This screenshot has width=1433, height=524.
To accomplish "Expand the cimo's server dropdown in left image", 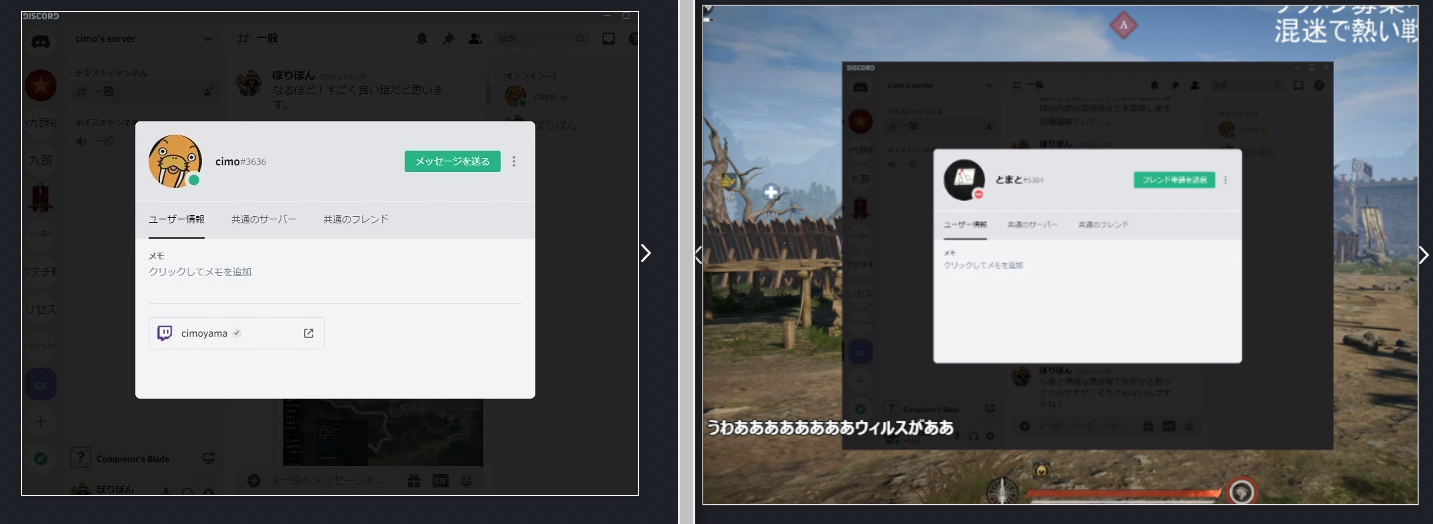I will point(207,39).
